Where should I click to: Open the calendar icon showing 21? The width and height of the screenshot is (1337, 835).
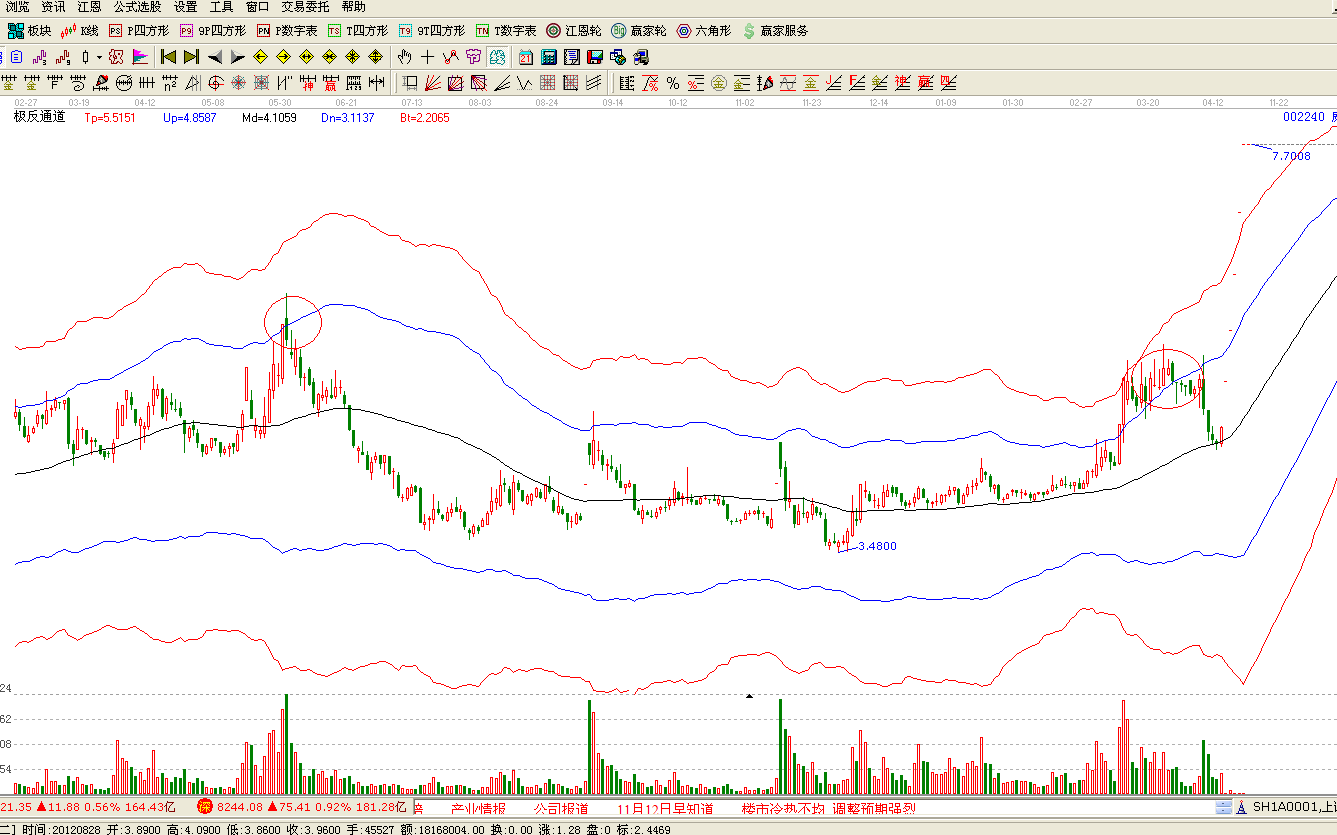point(526,57)
